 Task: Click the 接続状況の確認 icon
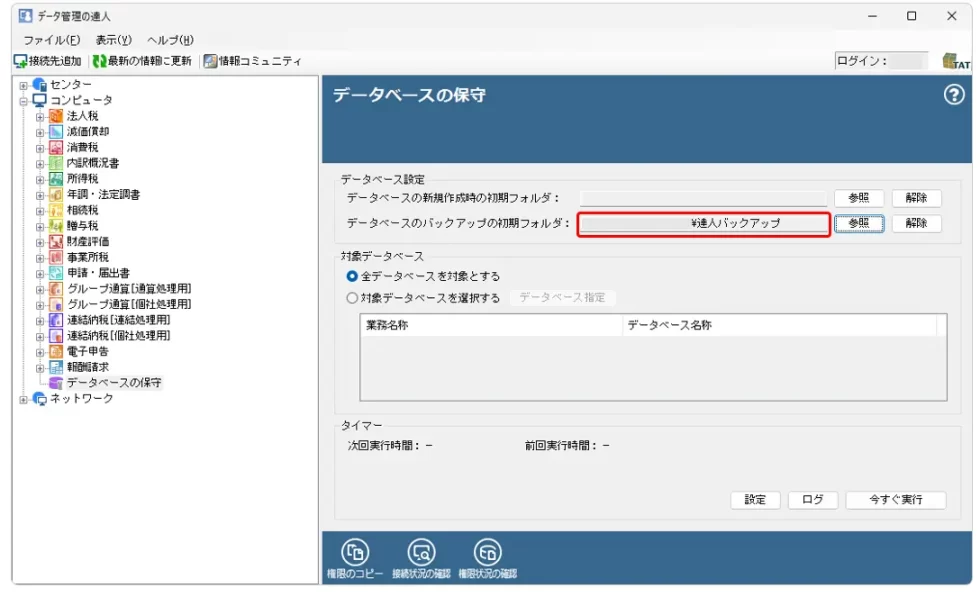[x=422, y=552]
